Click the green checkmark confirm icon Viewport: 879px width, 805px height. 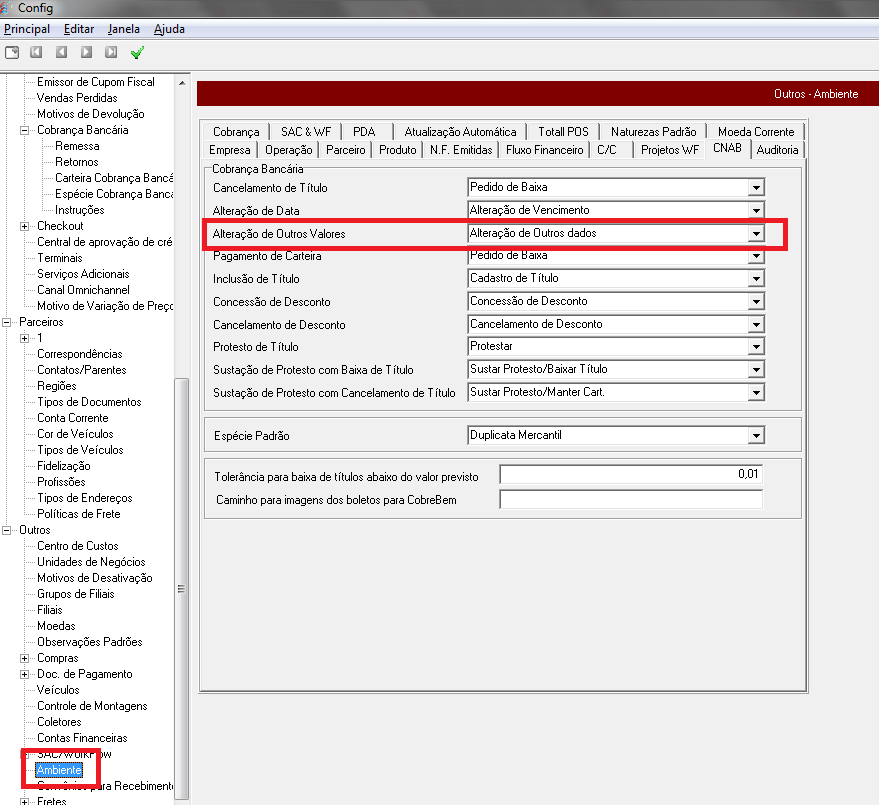click(x=137, y=53)
